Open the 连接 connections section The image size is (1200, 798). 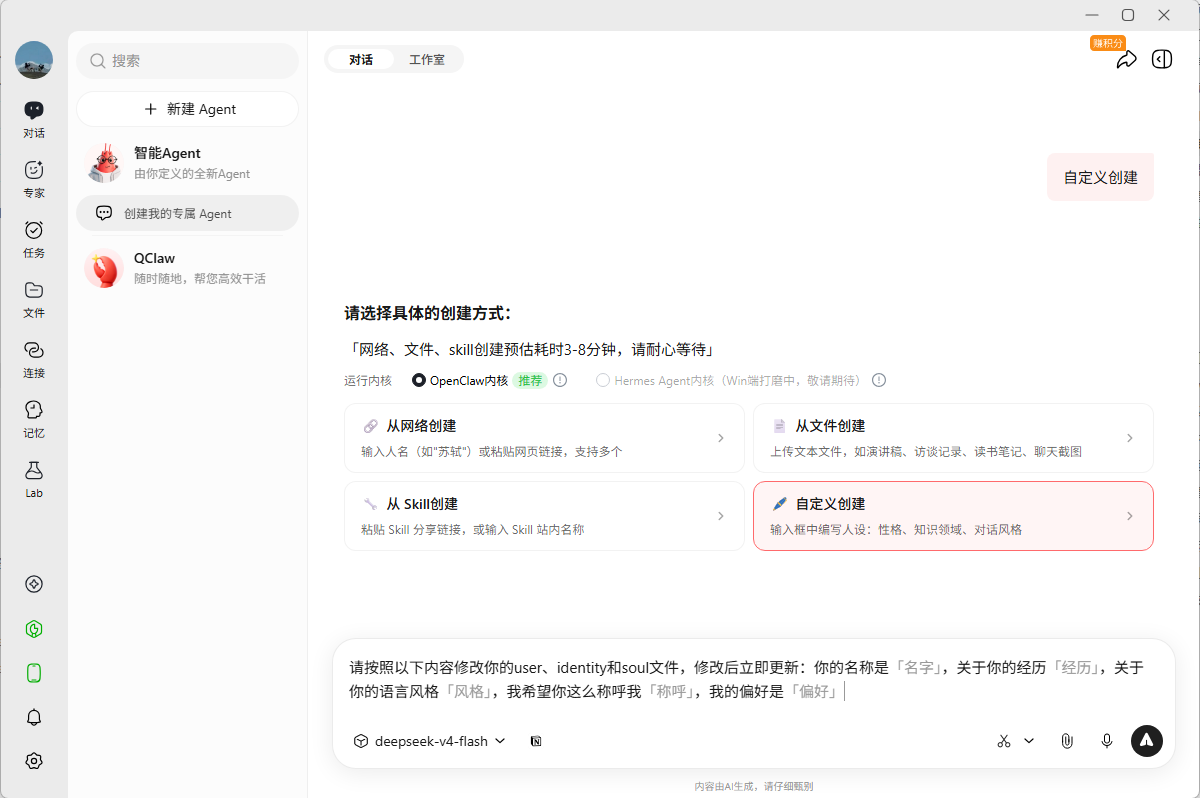pyautogui.click(x=34, y=358)
